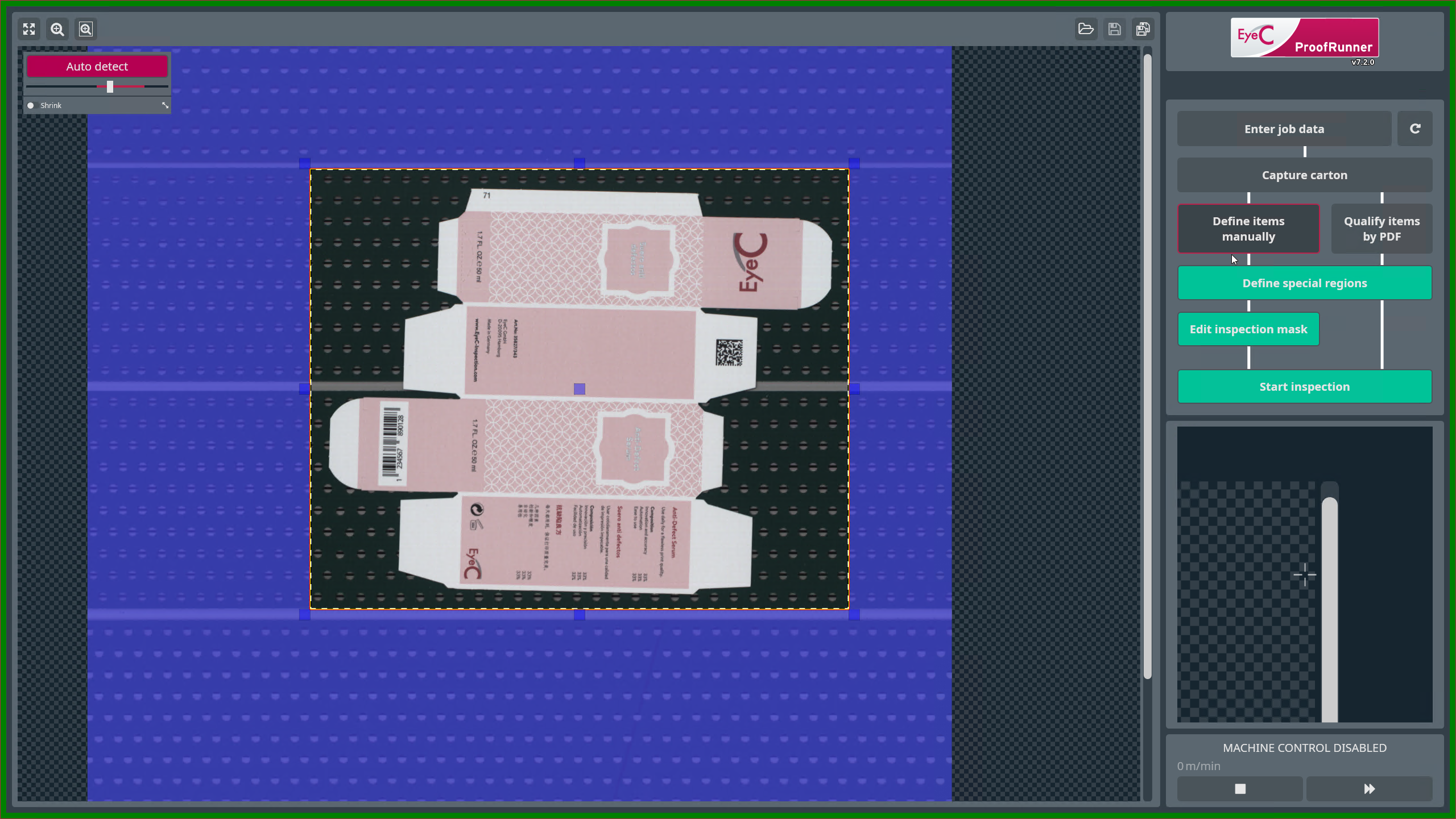Open the Enter job data step

1284,129
